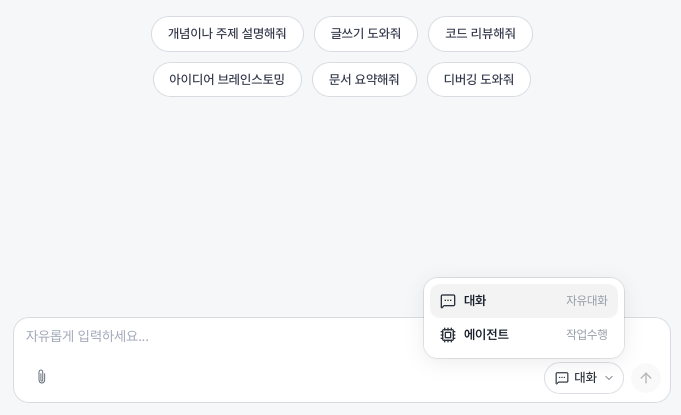Viewport: 681px width, 415px height.
Task: Select the 디버깅 도와줘 suggestion chip
Action: point(479,80)
